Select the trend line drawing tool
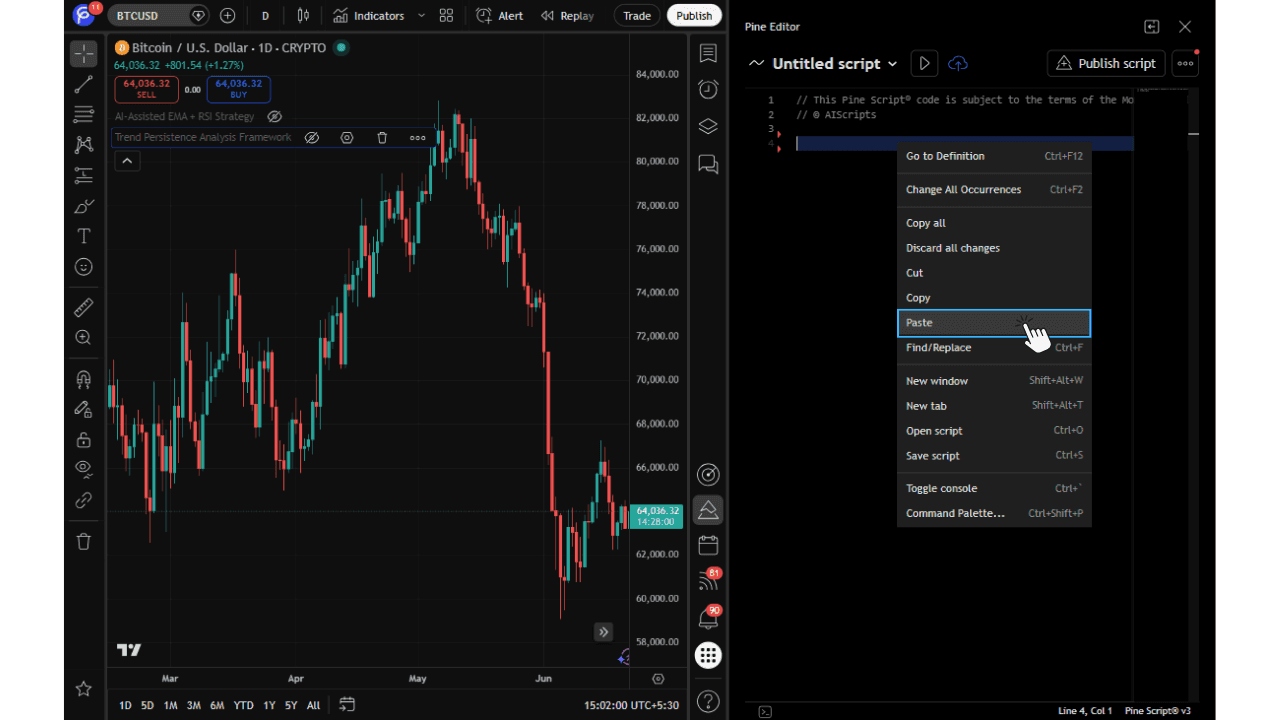Screen dimensions: 1280x720 coord(84,85)
